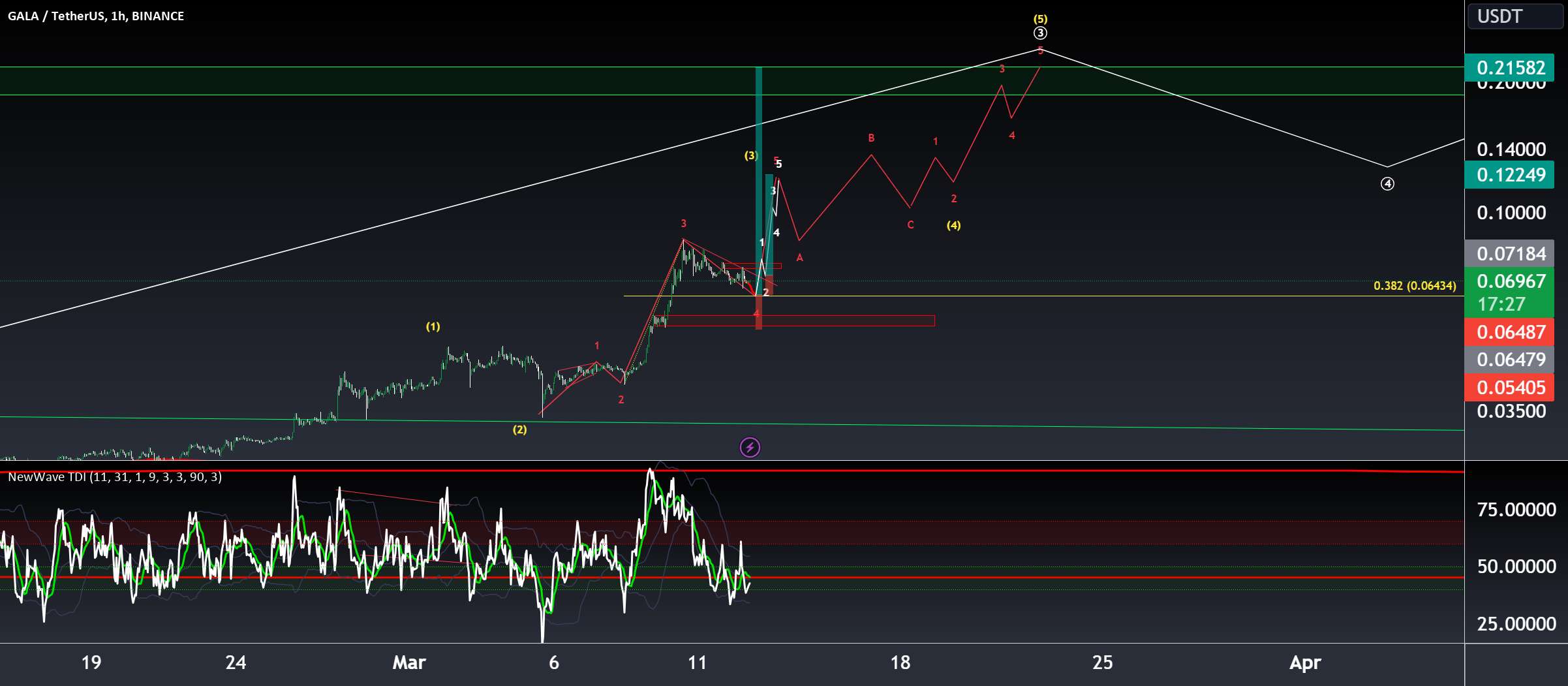Select the red B wave label
This screenshot has height=686, width=1568.
coord(871,138)
